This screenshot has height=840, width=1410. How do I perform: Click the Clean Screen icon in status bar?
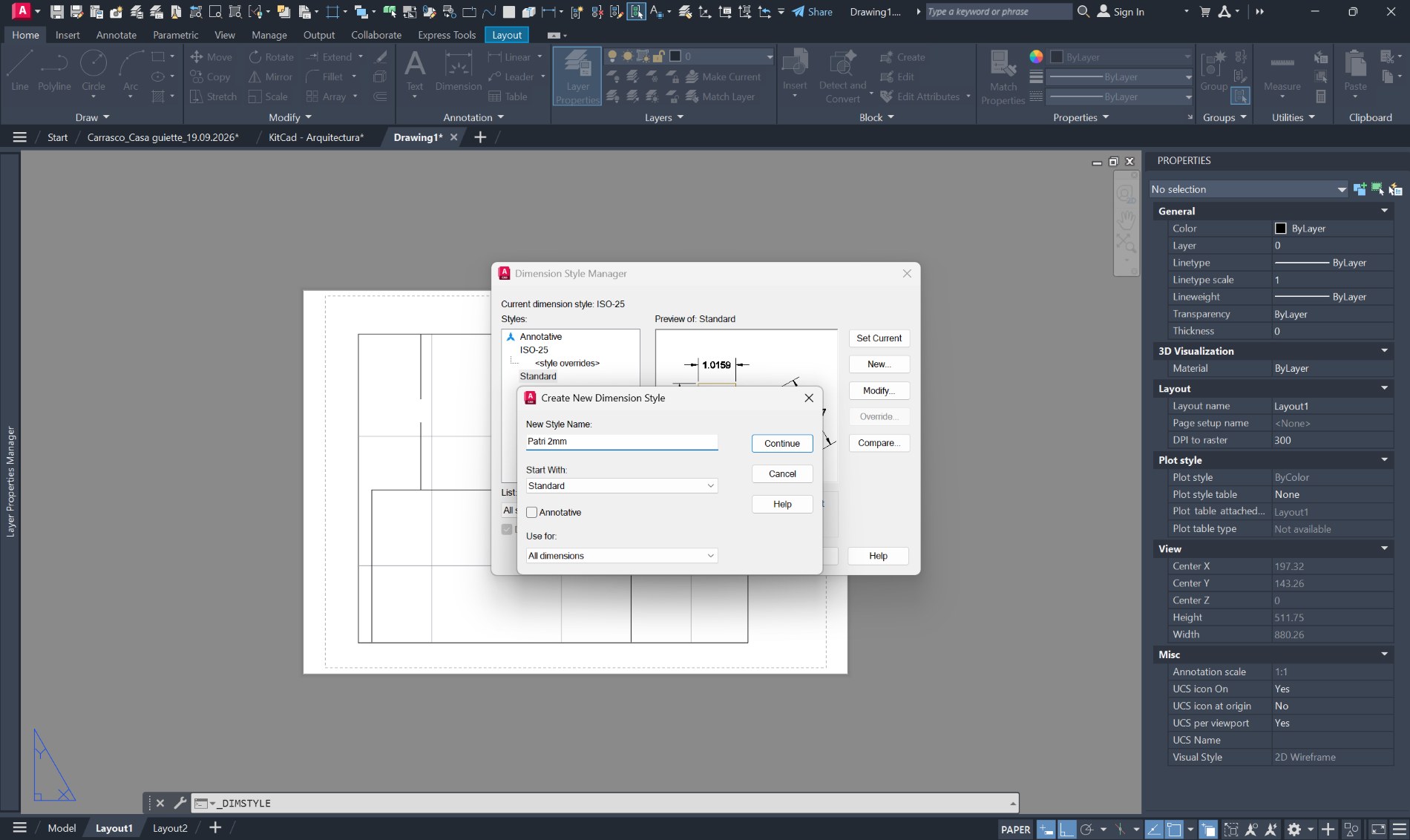pyautogui.click(x=1378, y=829)
